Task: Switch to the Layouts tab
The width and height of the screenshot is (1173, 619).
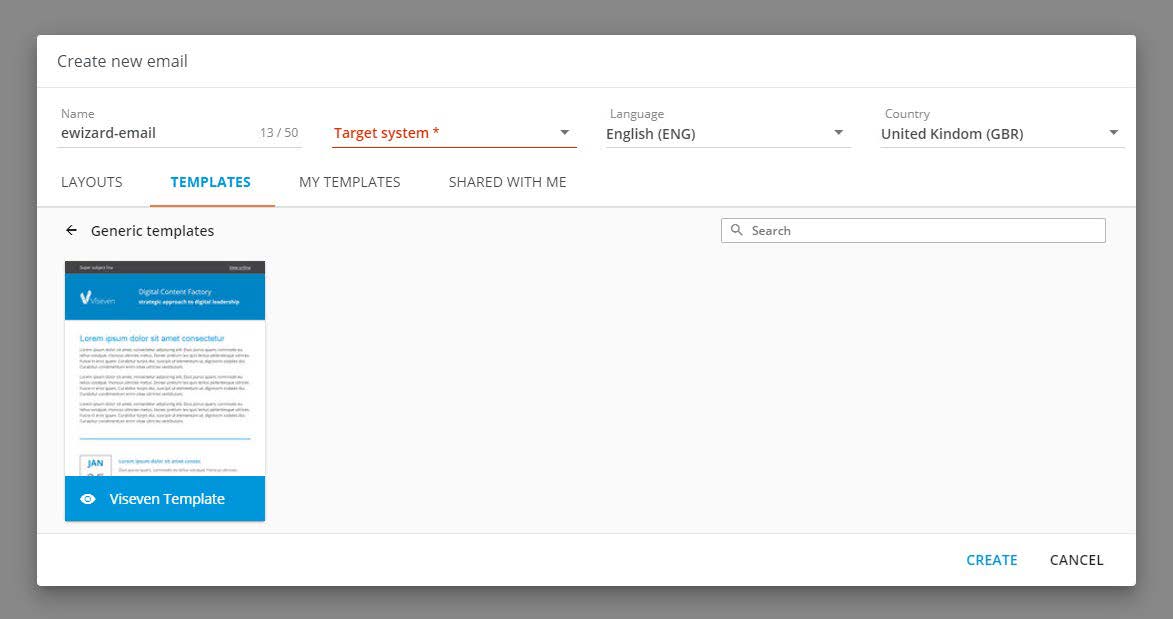Action: point(92,182)
